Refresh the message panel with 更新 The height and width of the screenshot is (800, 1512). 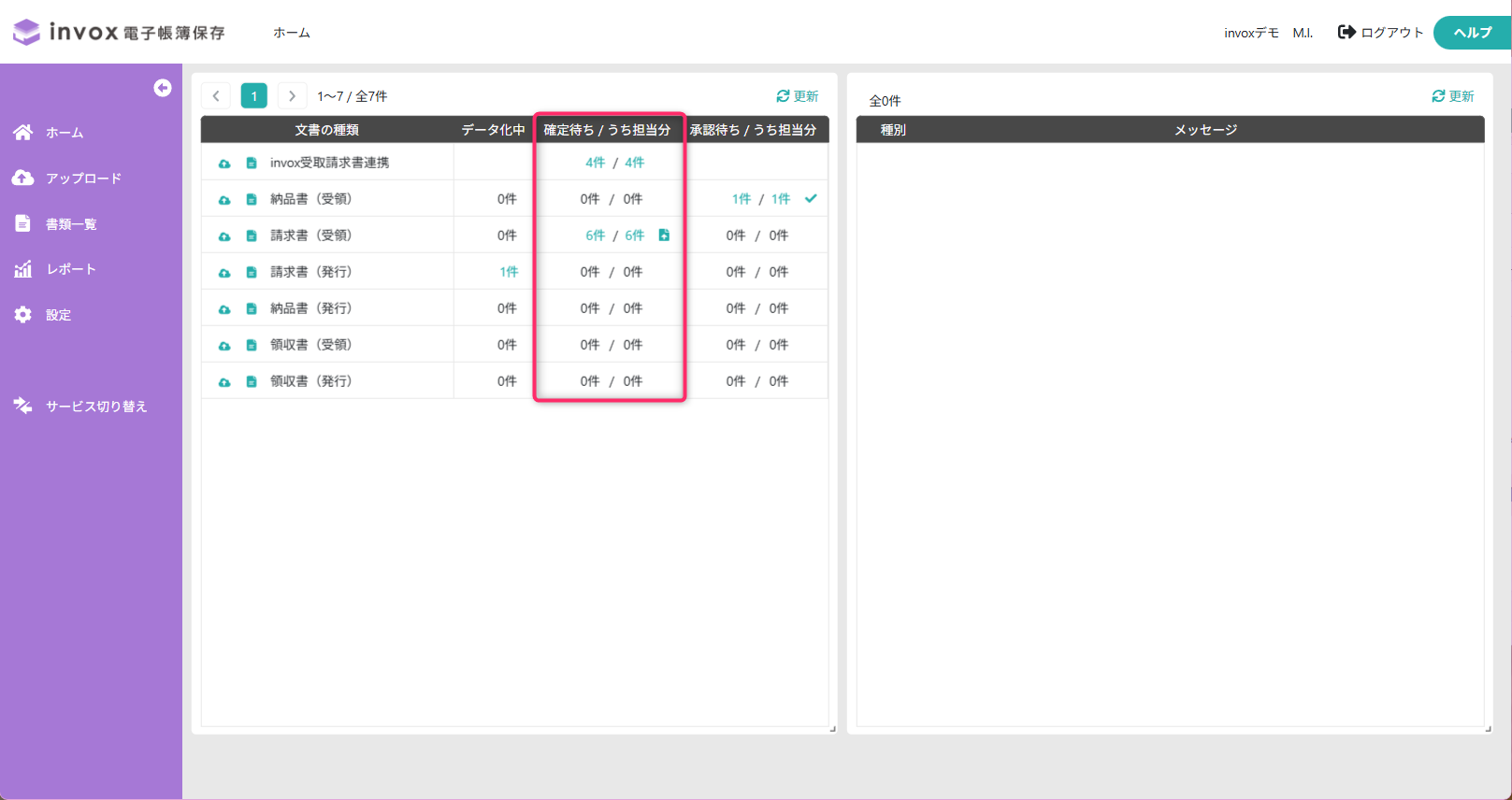(1453, 96)
